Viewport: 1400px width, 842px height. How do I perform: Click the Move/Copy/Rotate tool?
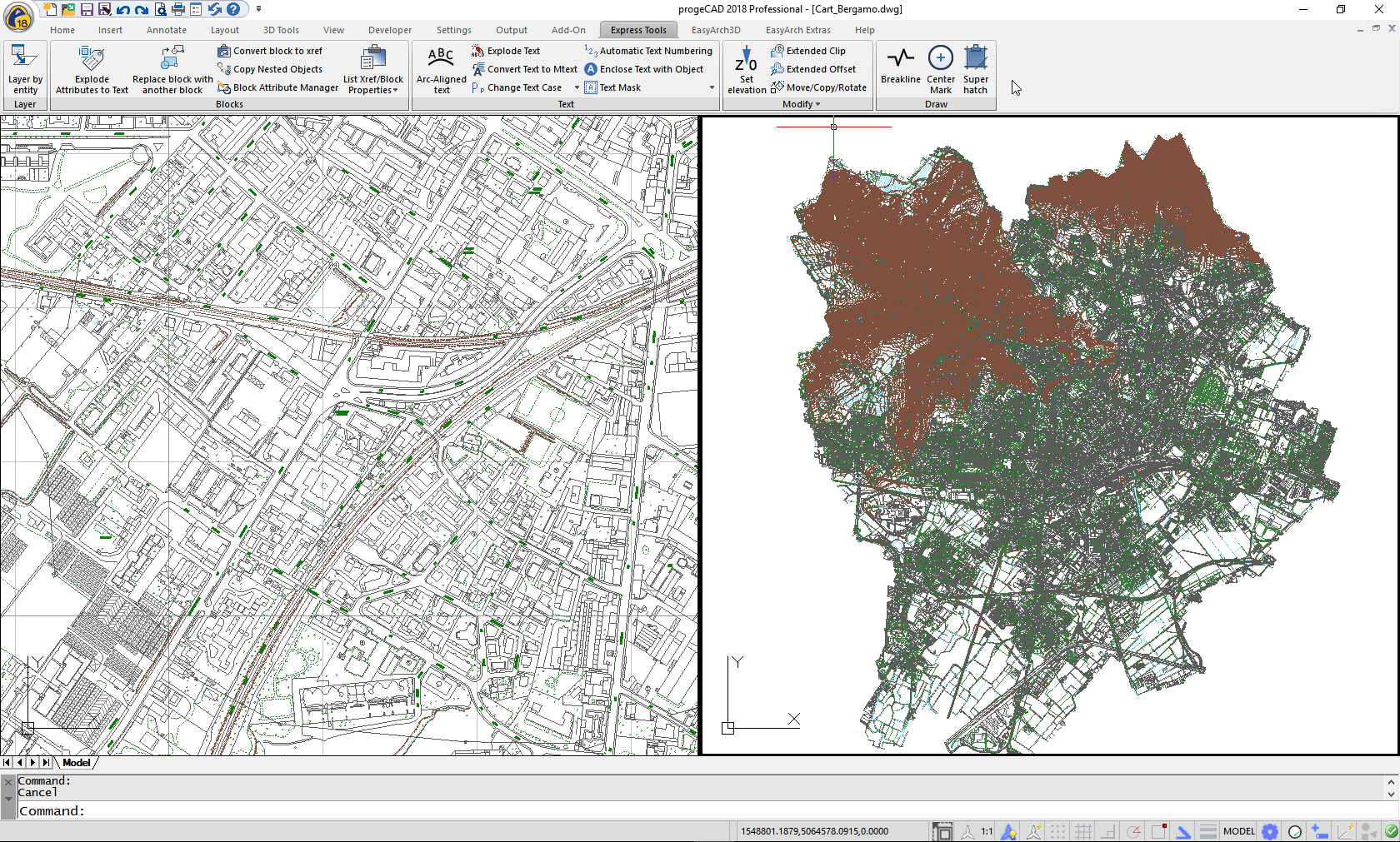(x=818, y=87)
